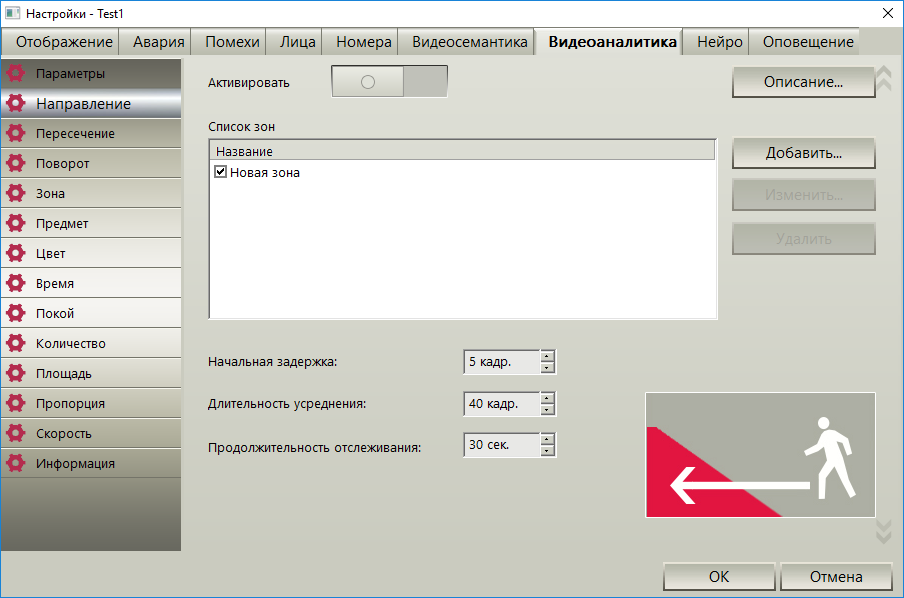Screen dimensions: 904x598
Task: Increase Продолжительность отслеживания with up arrow
Action: coord(547,439)
